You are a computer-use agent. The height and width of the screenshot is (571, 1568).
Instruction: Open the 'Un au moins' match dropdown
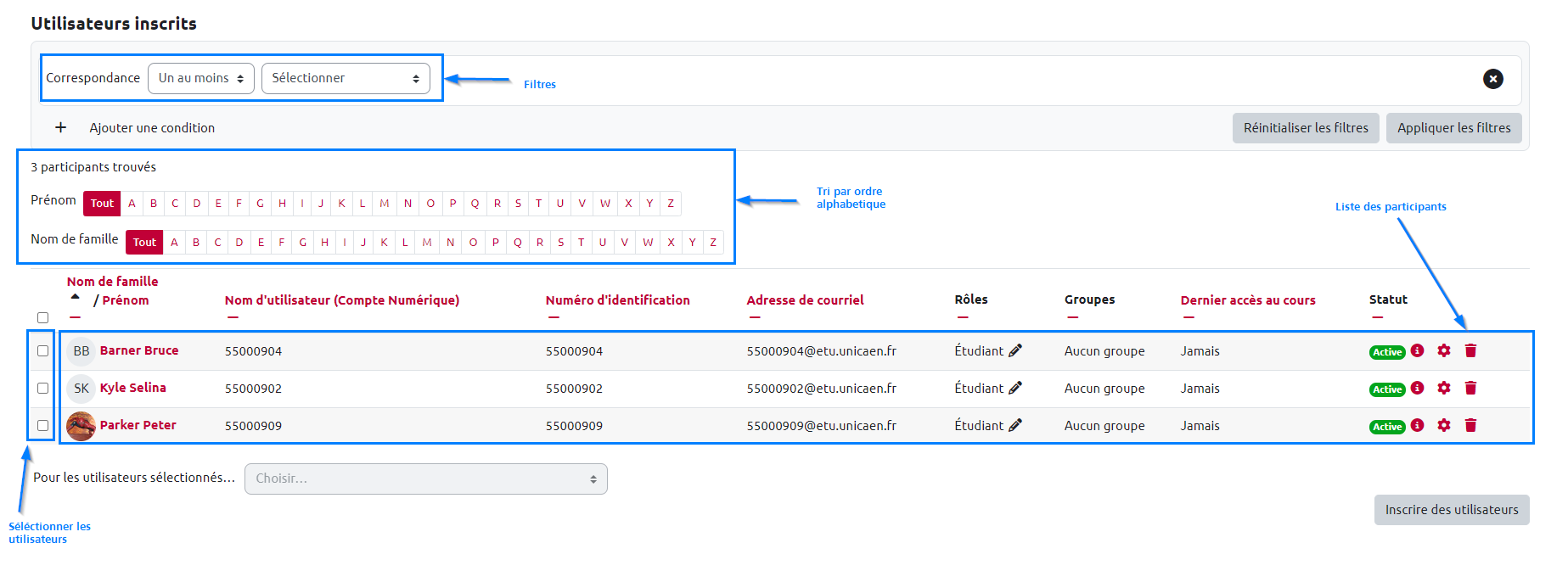pyautogui.click(x=200, y=78)
